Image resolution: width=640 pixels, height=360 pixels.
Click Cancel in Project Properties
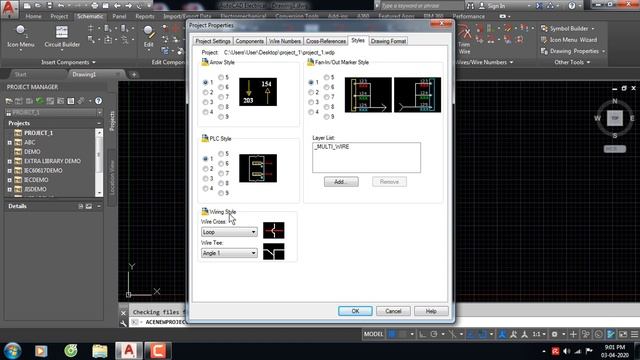pyautogui.click(x=393, y=311)
